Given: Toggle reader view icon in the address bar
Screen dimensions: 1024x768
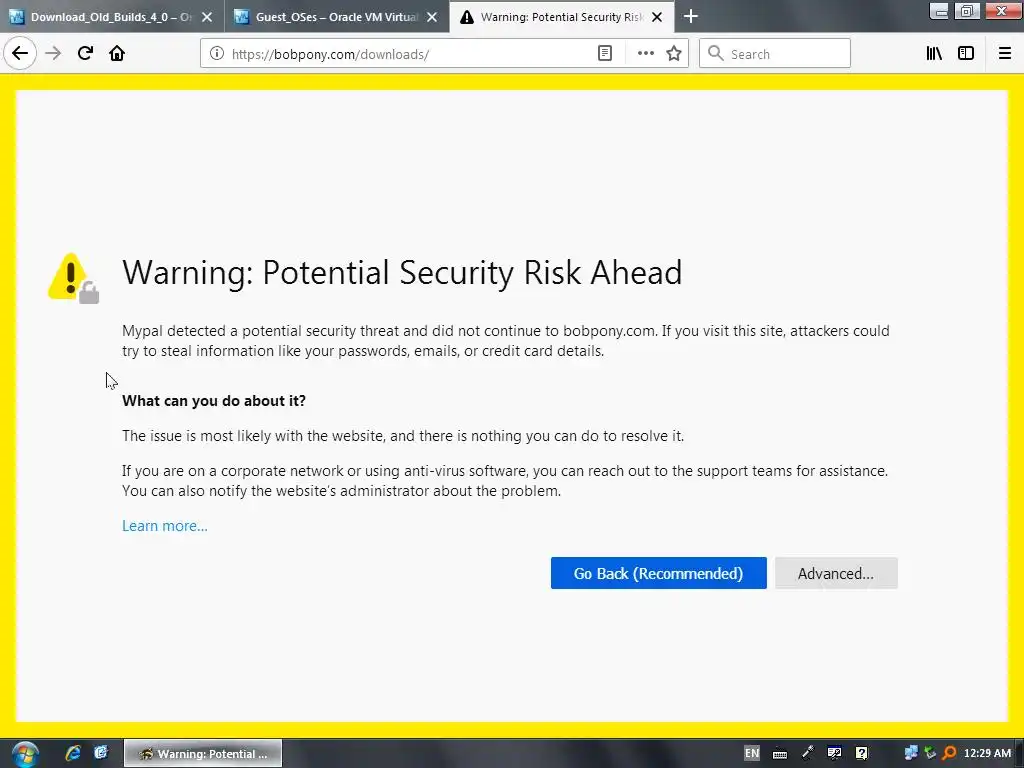Looking at the screenshot, I should tap(605, 54).
